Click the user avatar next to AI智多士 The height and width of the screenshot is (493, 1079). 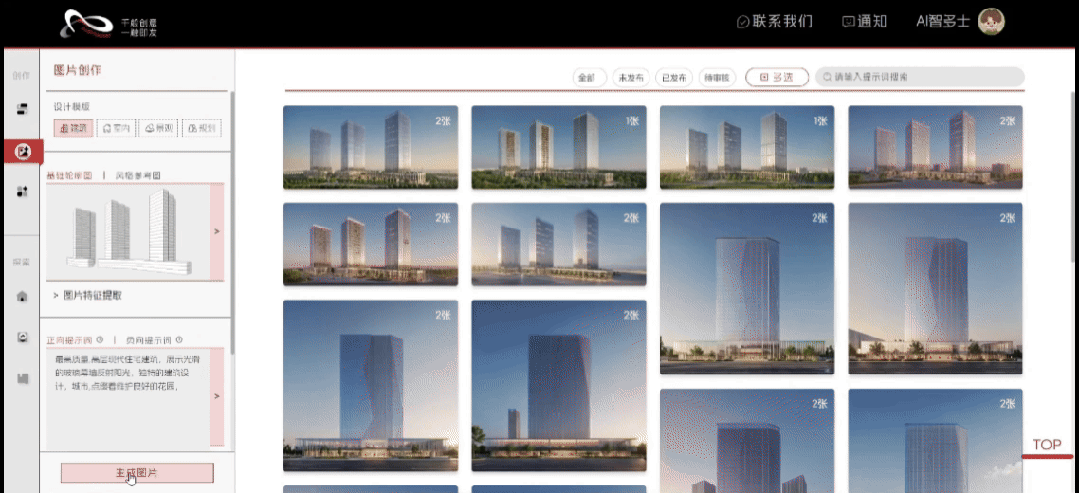click(990, 22)
